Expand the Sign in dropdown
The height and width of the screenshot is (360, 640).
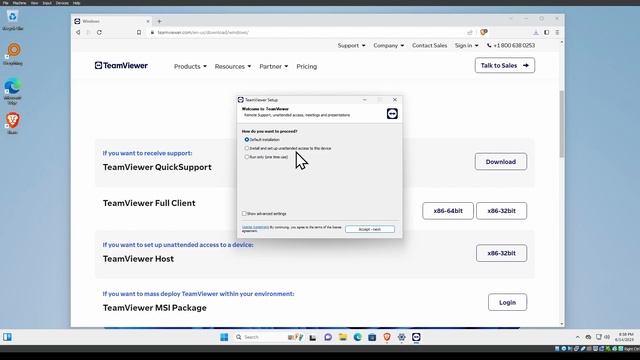click(467, 45)
